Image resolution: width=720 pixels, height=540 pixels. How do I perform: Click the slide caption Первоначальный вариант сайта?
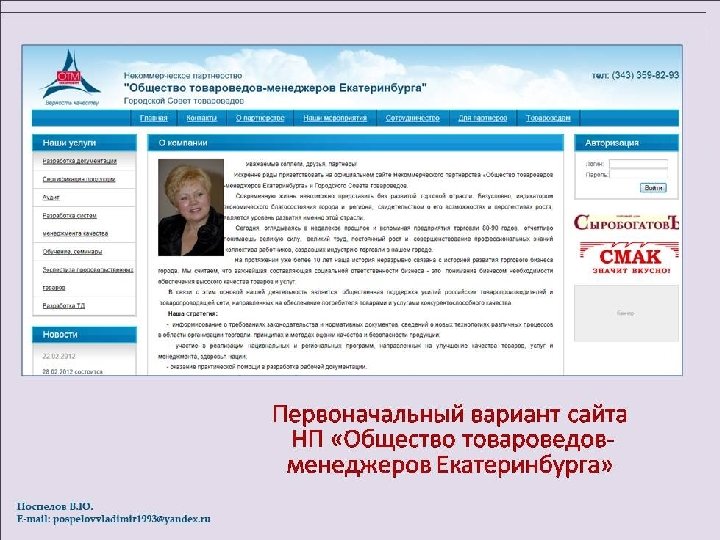[450, 414]
